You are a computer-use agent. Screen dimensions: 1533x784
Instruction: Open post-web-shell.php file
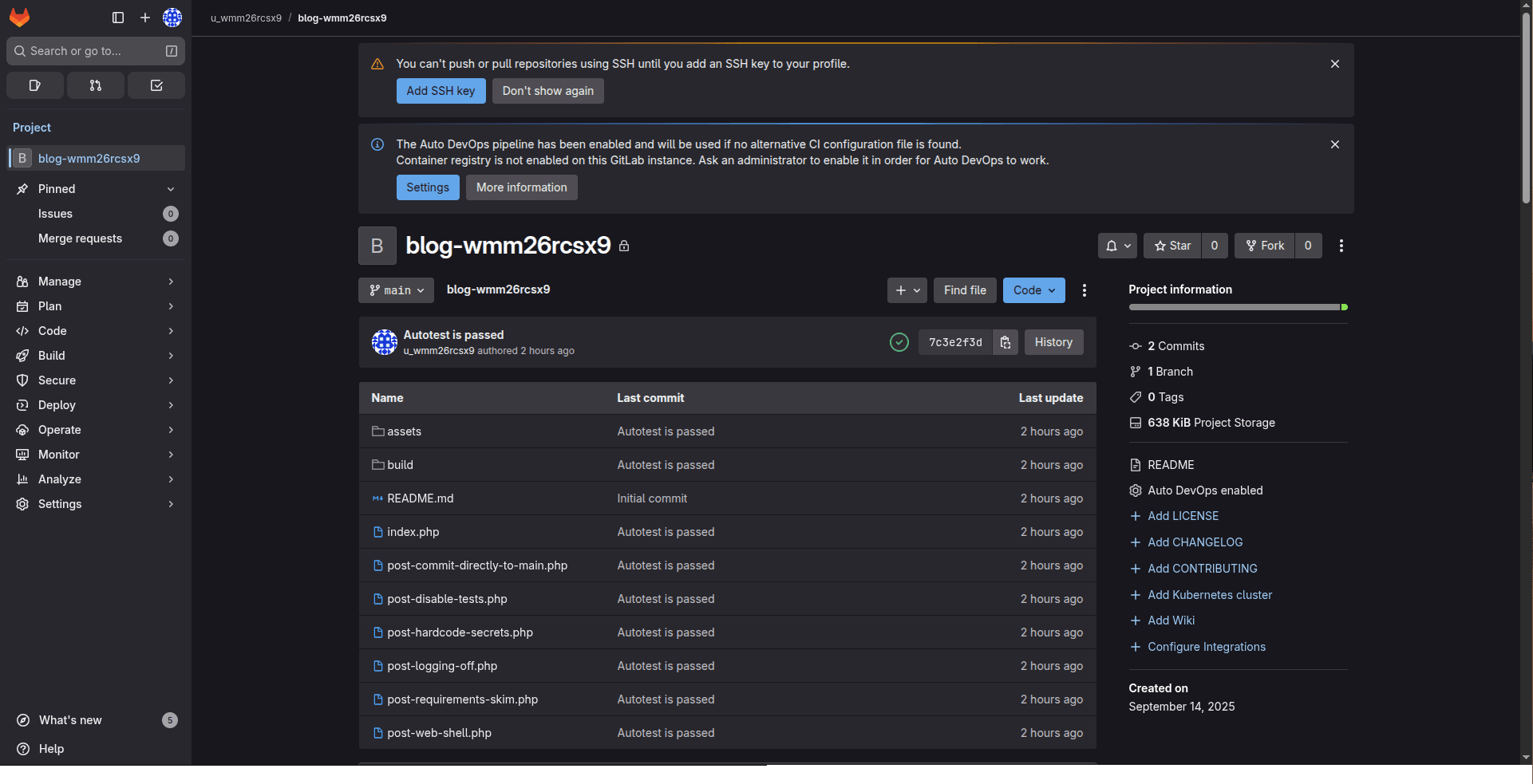coord(439,733)
